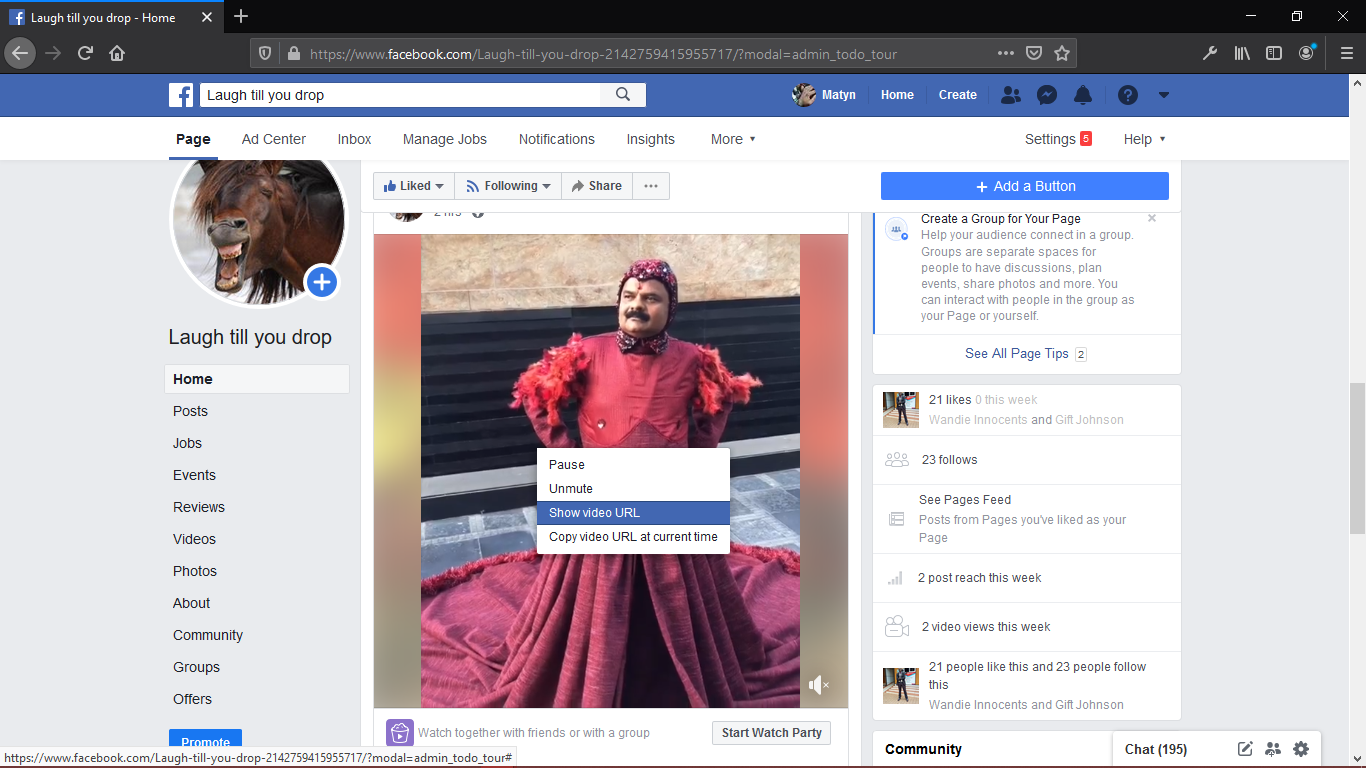Image resolution: width=1366 pixels, height=768 pixels.
Task: Open a new browser tab
Action: click(241, 16)
